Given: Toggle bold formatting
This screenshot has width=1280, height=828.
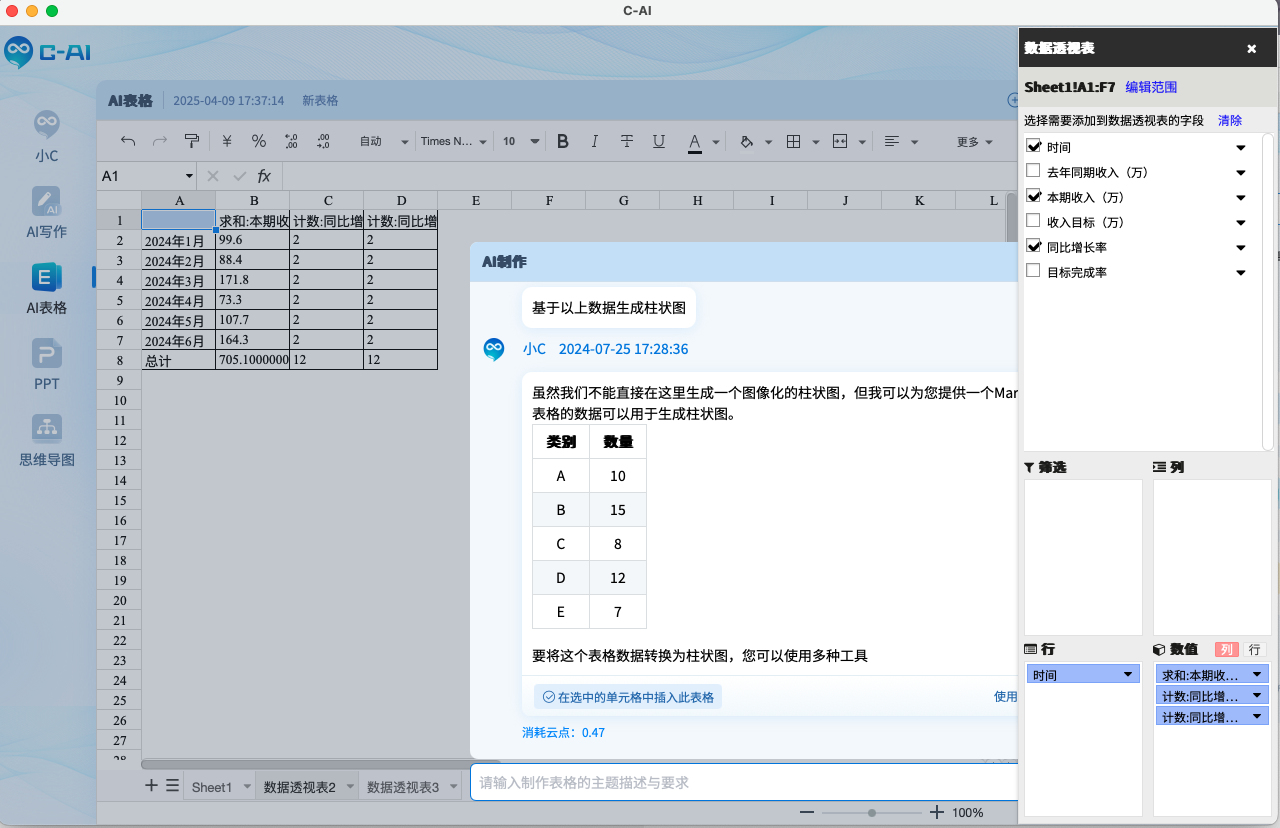Looking at the screenshot, I should (563, 141).
